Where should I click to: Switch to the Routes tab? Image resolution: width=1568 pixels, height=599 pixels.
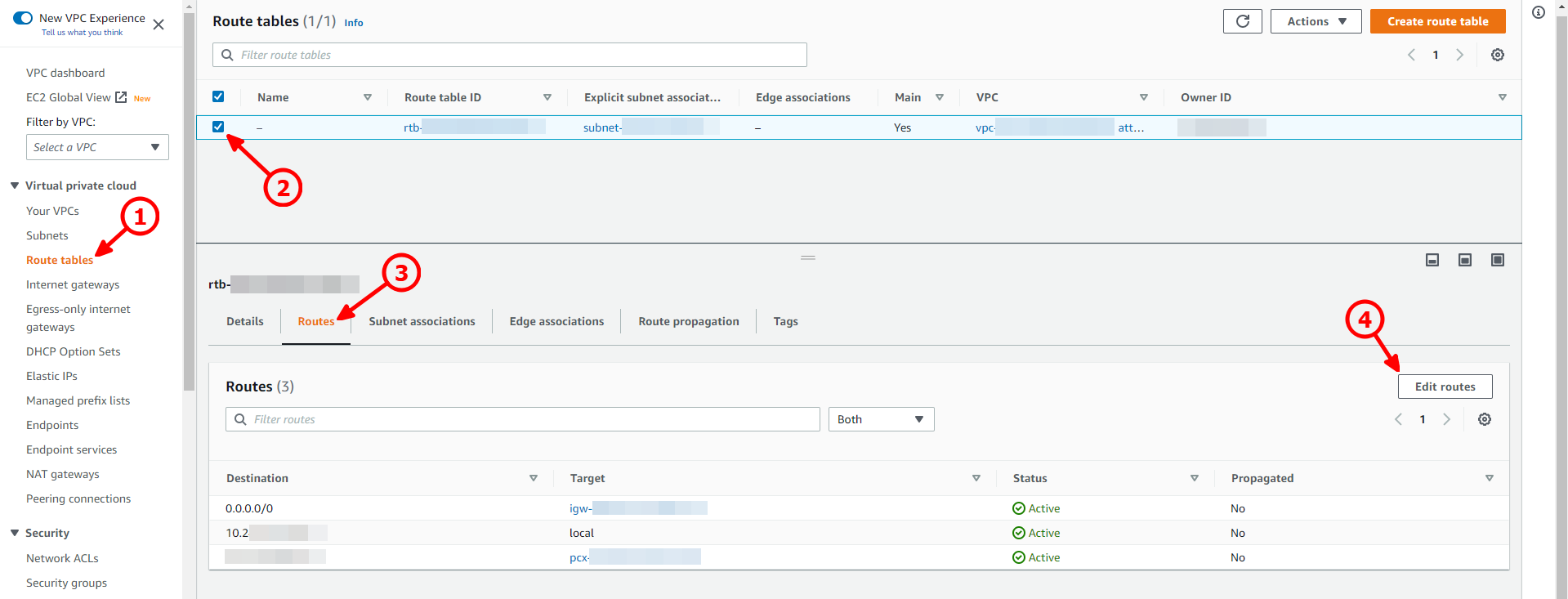tap(316, 321)
